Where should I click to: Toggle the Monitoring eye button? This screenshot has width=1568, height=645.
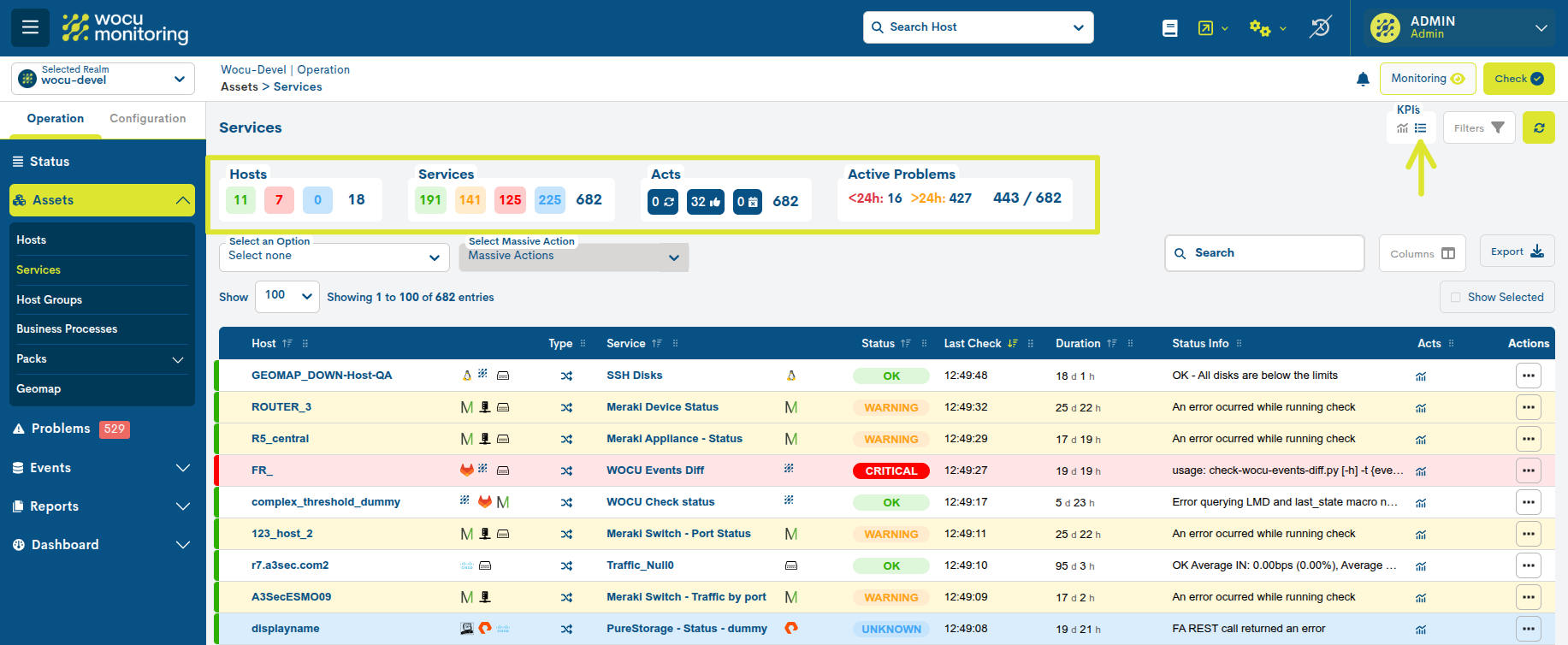pos(1428,79)
